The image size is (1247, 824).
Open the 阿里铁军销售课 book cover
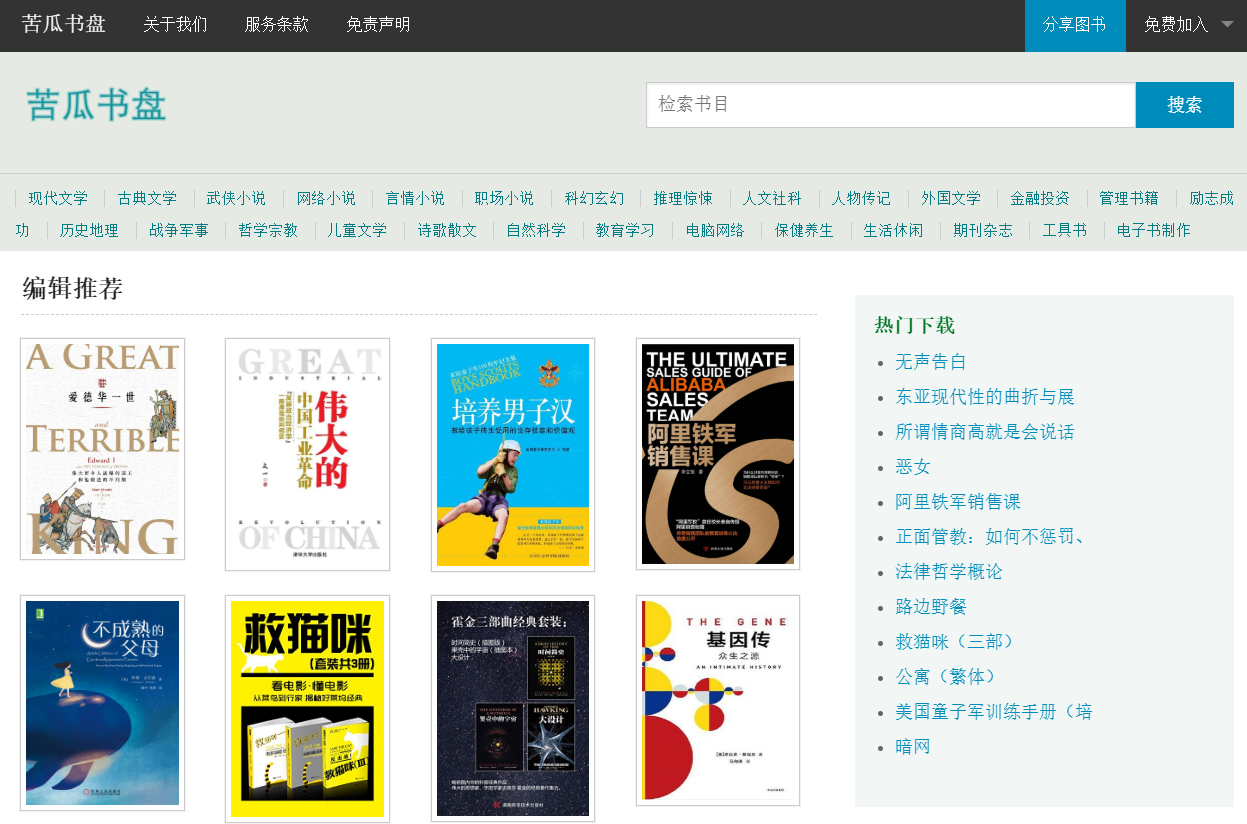(718, 454)
